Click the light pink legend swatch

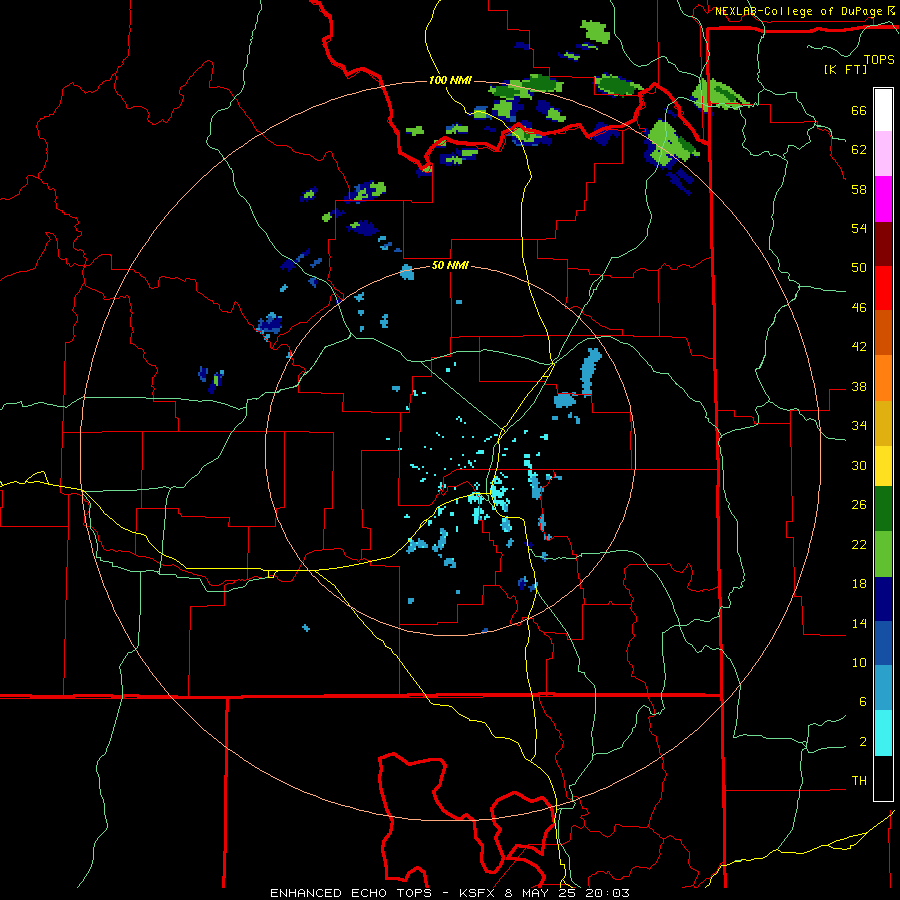click(x=883, y=153)
